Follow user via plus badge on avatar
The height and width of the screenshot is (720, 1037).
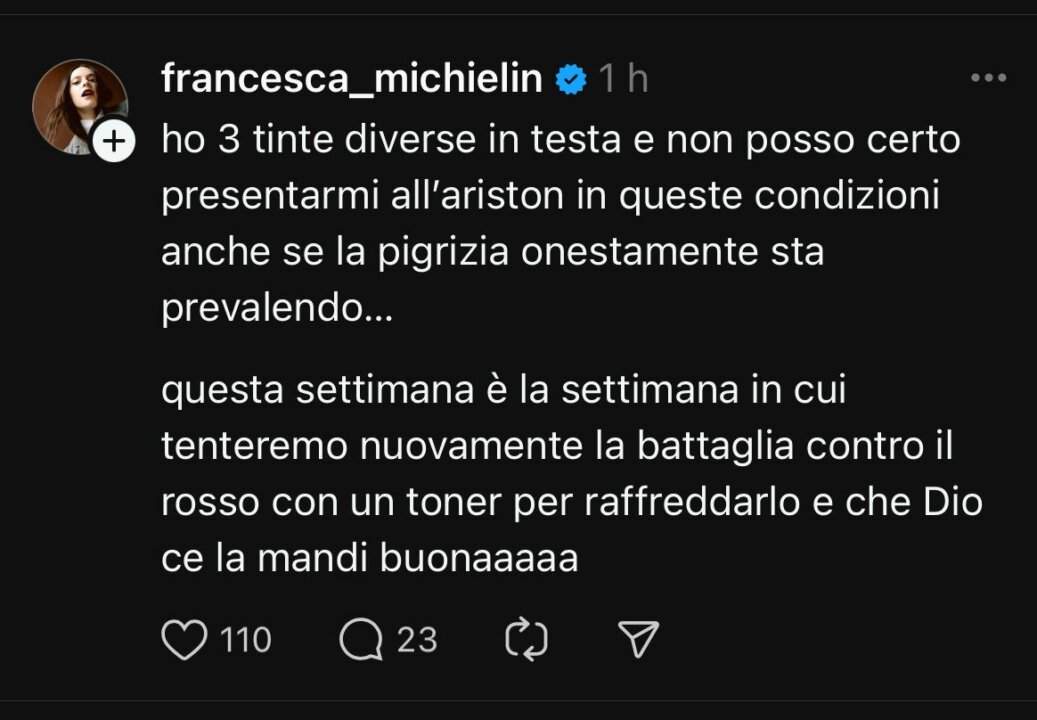click(x=113, y=143)
